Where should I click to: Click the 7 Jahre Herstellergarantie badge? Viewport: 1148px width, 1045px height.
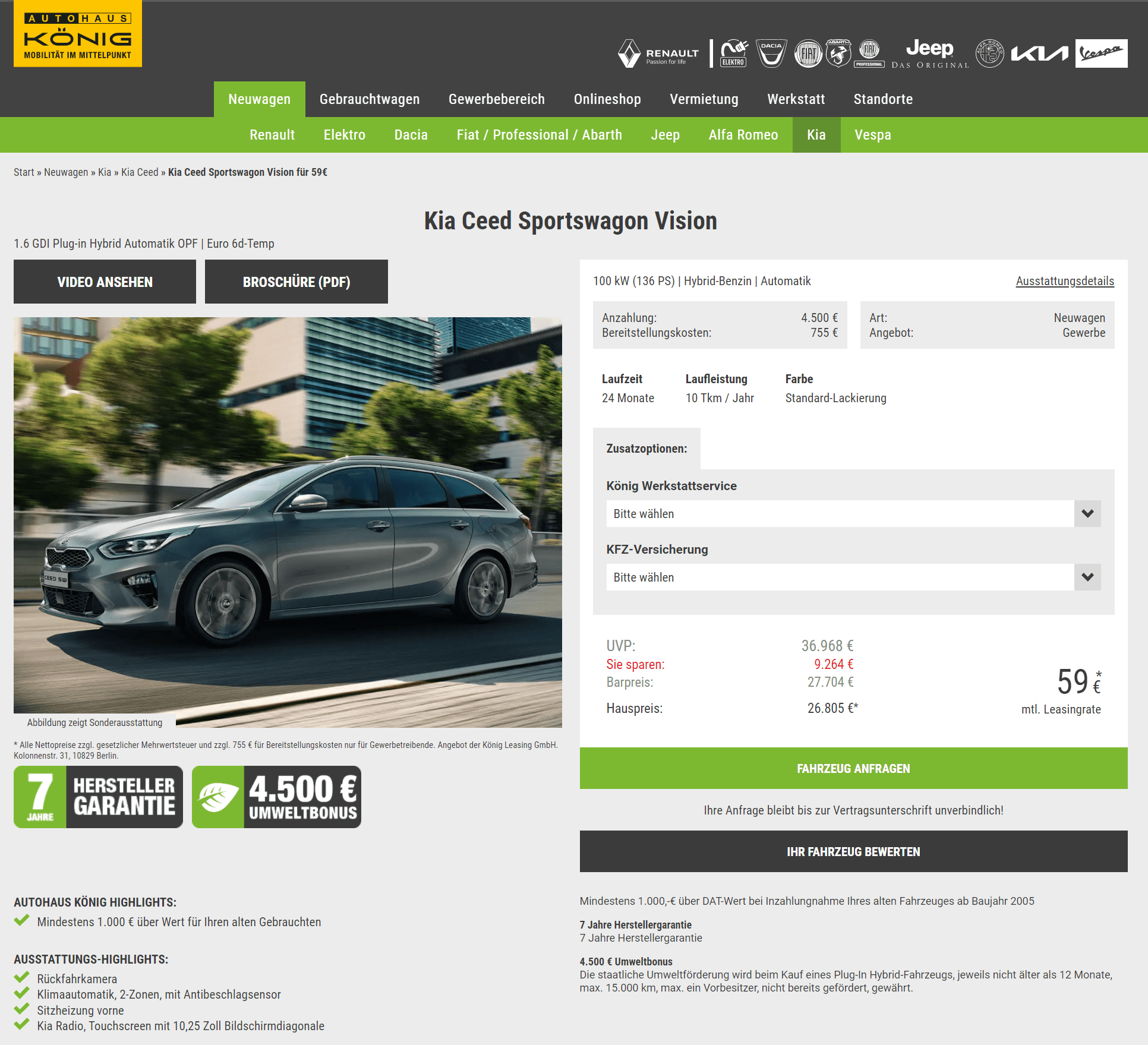98,797
